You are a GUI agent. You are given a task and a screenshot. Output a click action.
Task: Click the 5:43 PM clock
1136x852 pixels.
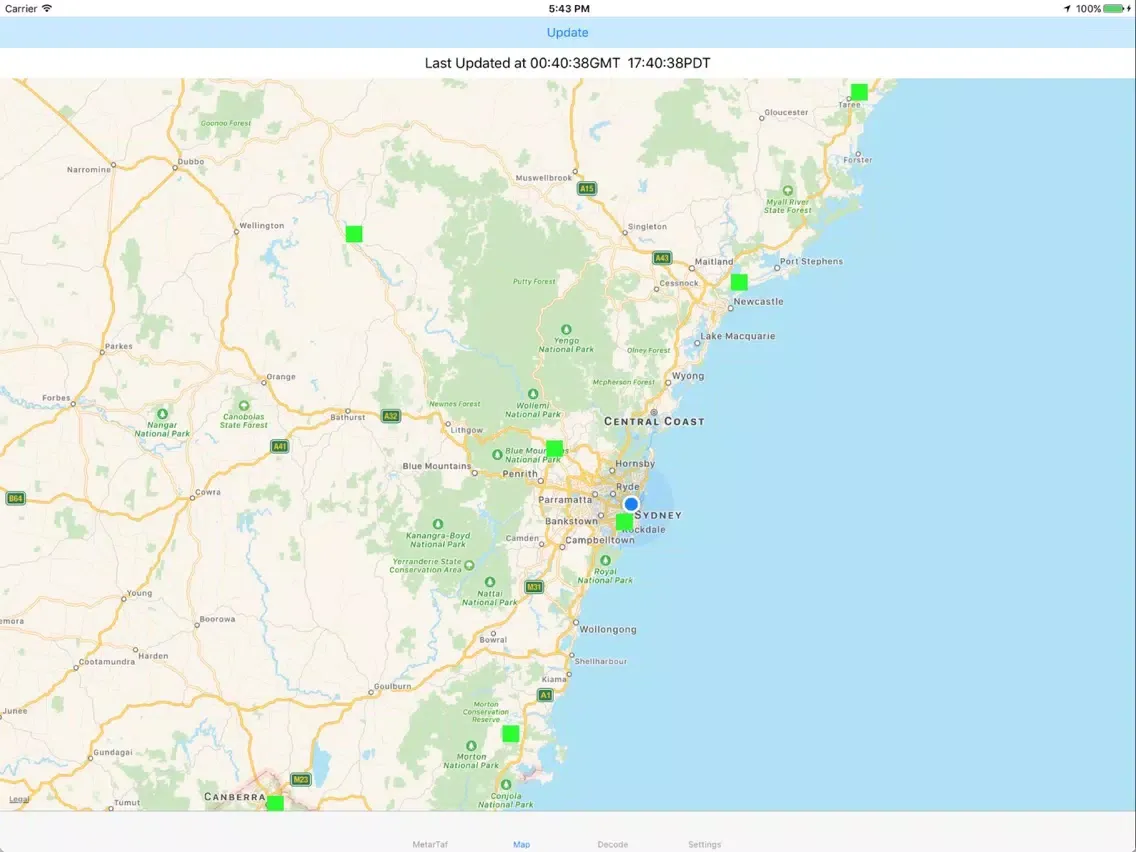click(569, 9)
